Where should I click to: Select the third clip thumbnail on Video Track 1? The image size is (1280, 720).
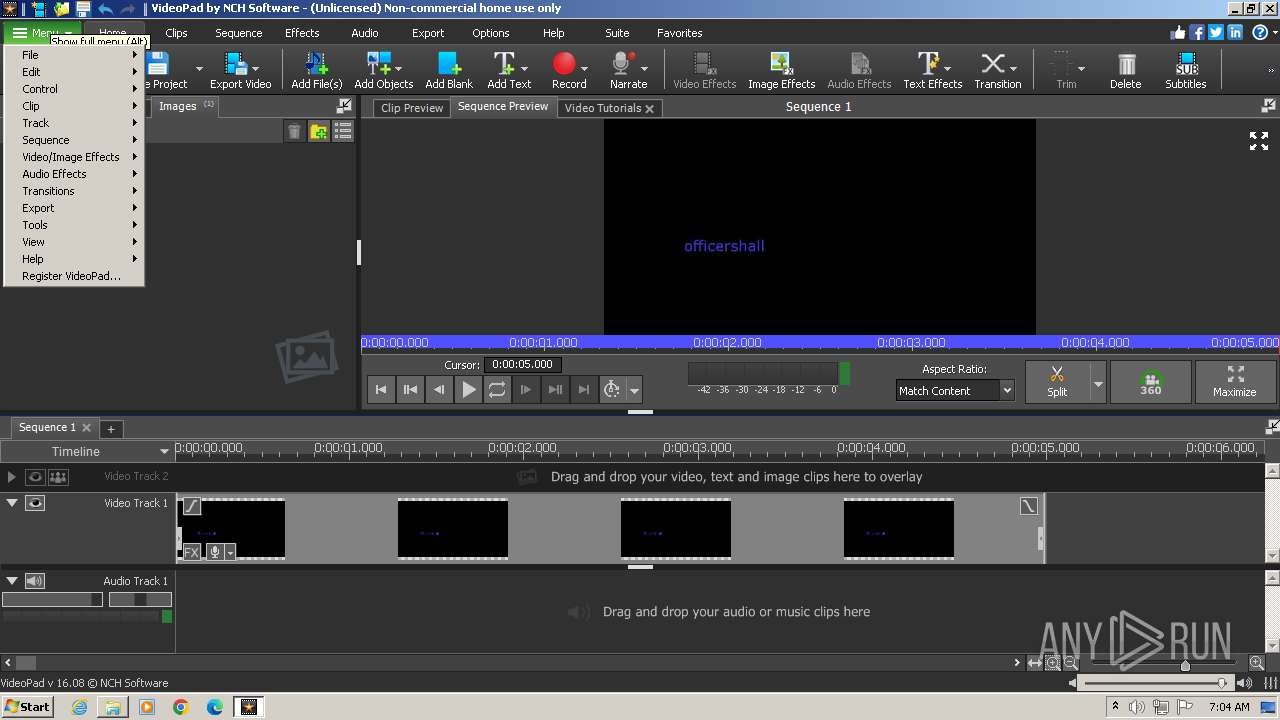676,529
